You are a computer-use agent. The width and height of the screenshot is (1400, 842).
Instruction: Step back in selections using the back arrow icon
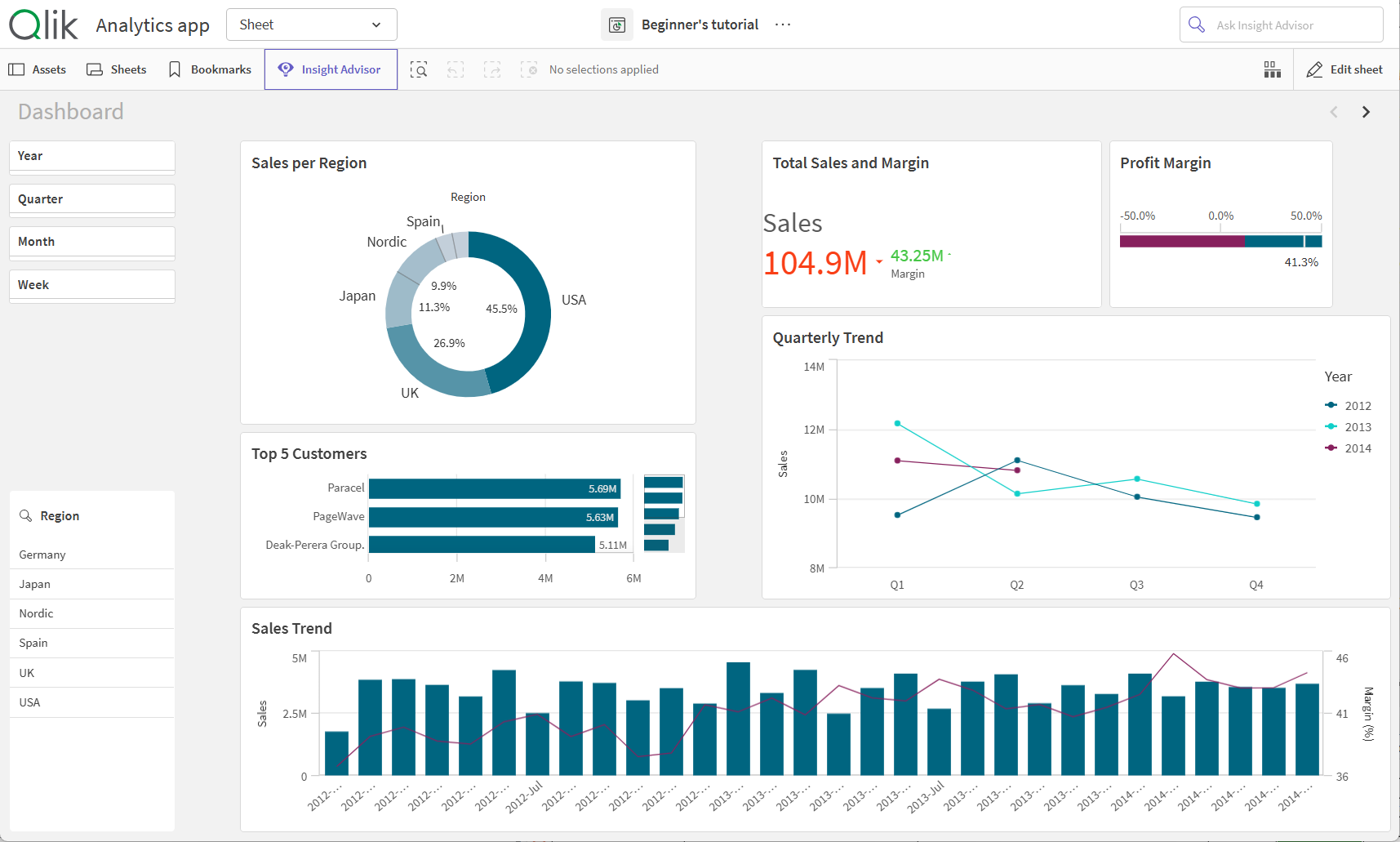point(456,69)
